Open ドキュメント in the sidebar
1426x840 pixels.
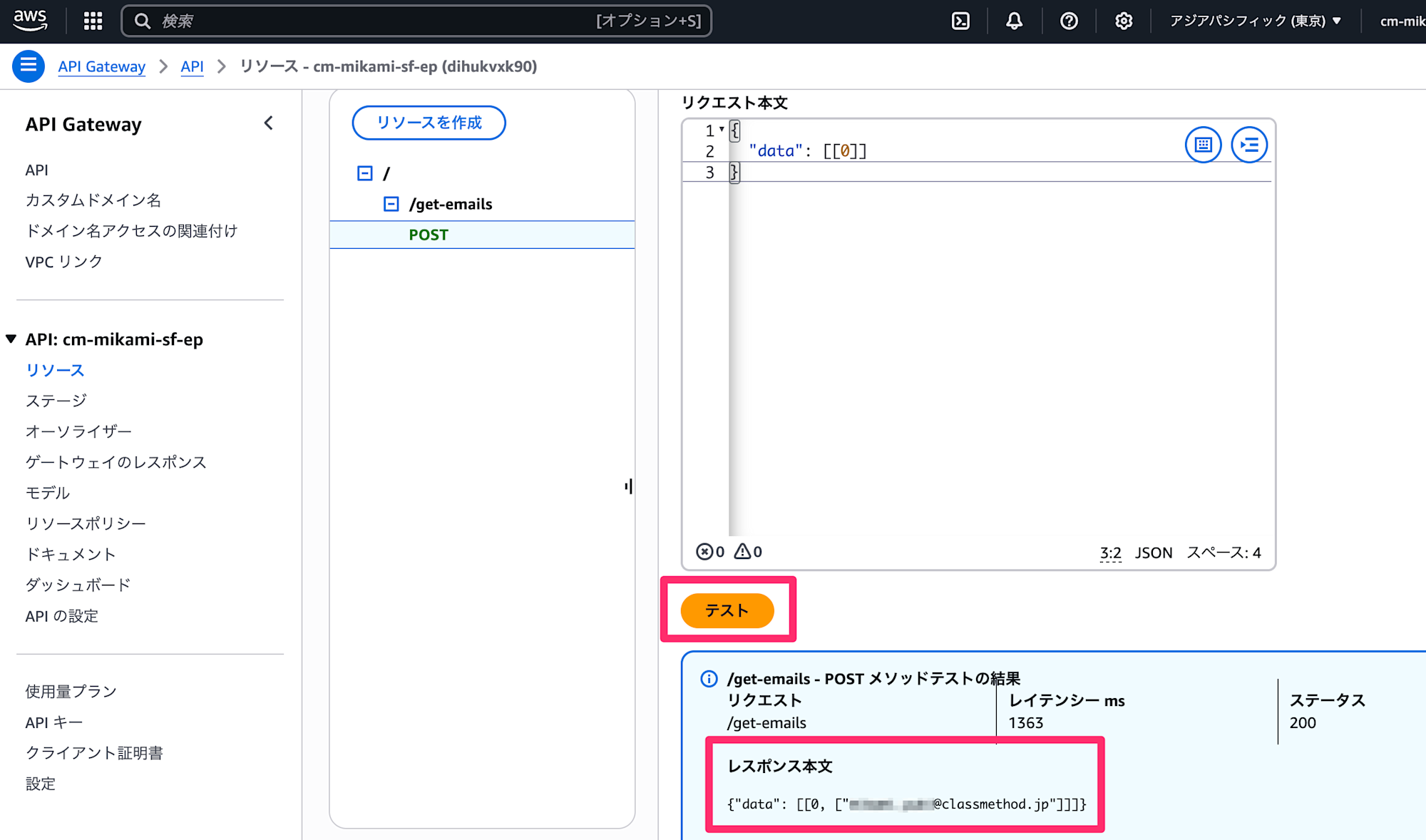click(x=71, y=554)
